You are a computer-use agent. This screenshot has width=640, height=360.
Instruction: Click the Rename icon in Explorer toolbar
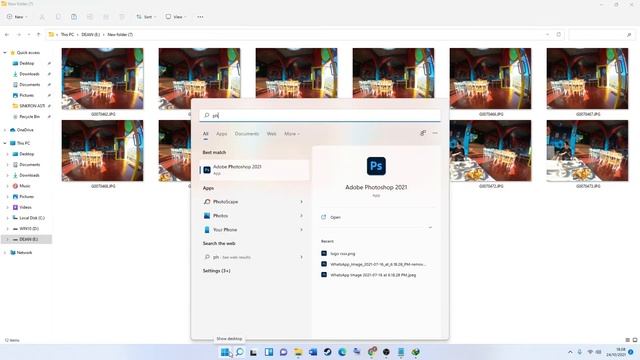tap(90, 17)
